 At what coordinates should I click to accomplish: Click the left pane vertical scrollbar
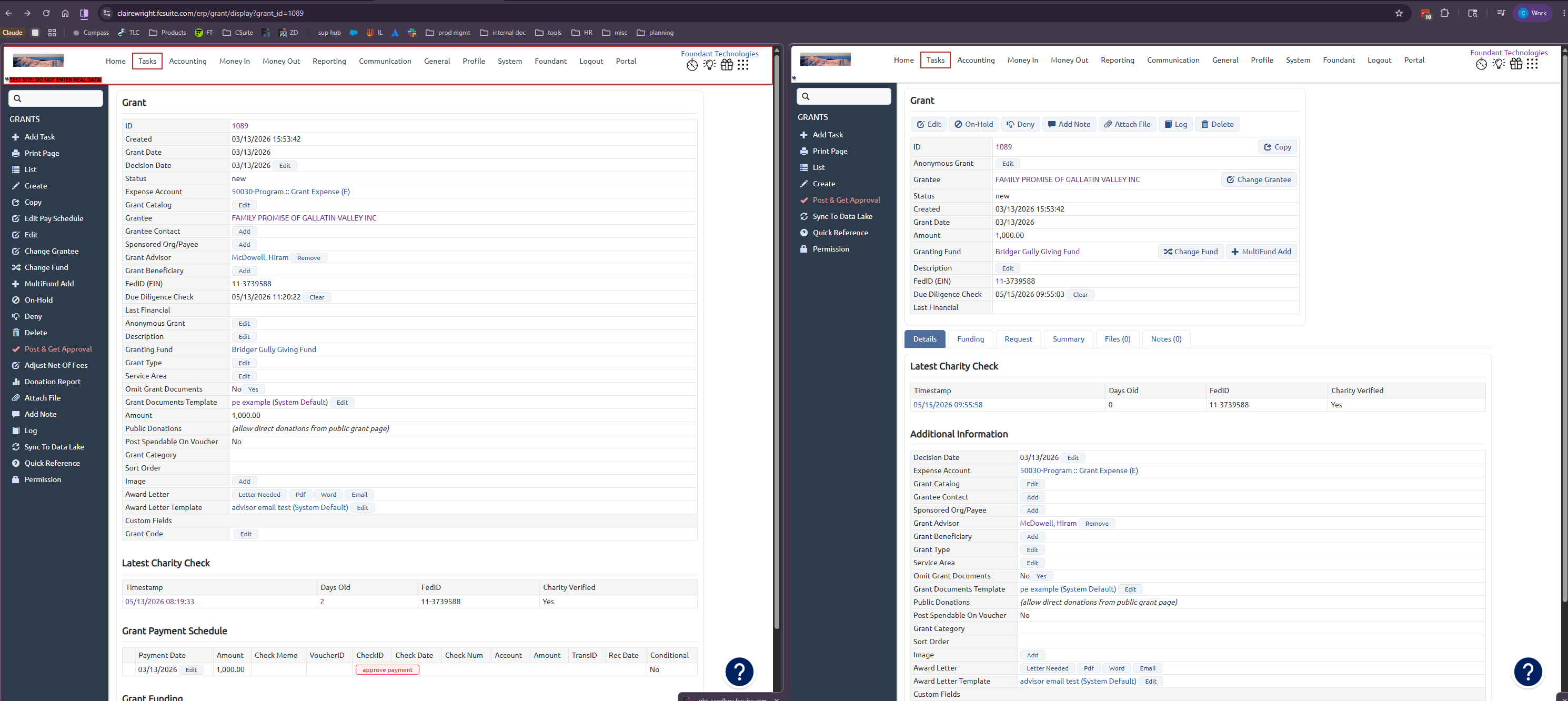click(x=777, y=341)
